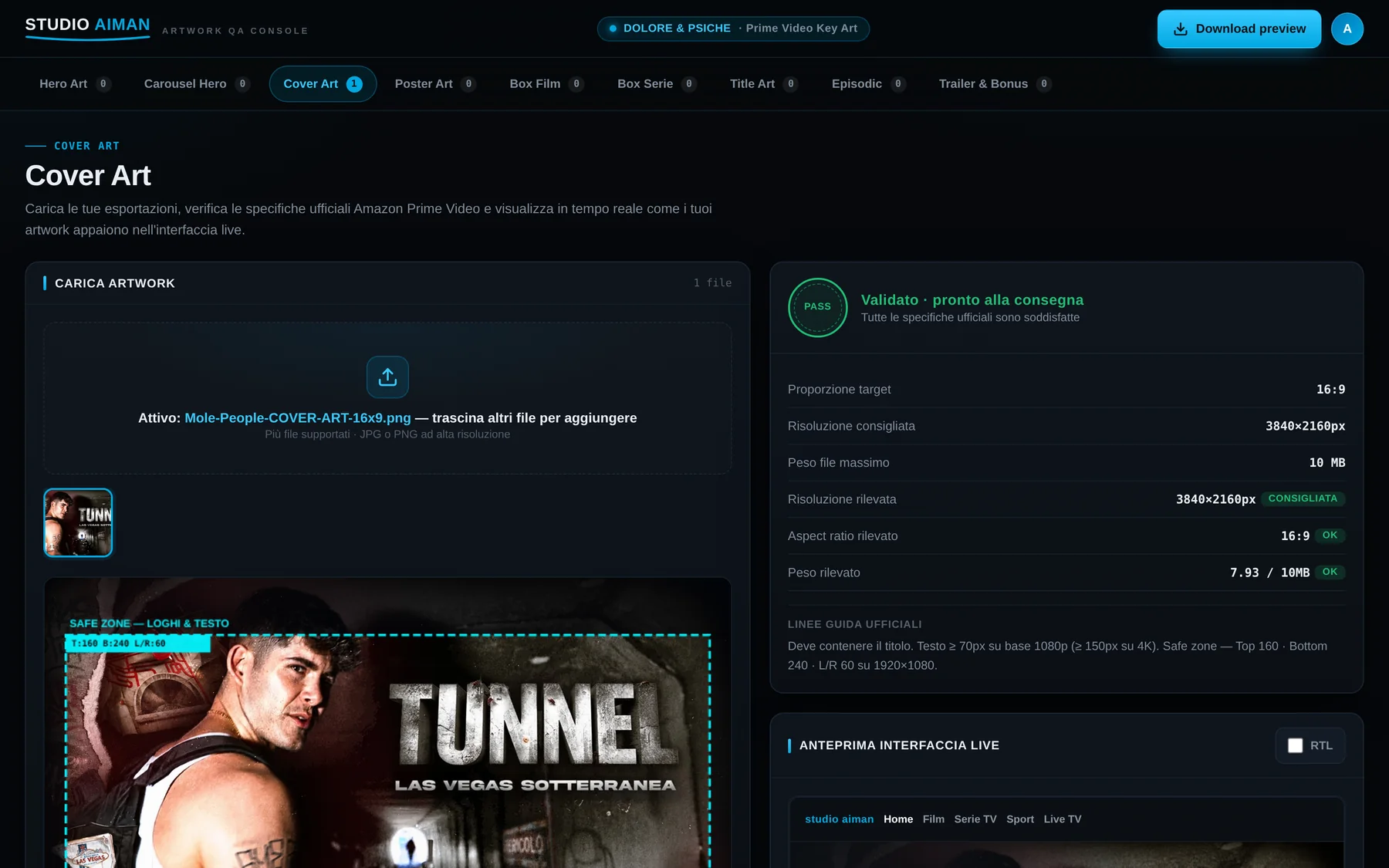Click the PASS validation badge
This screenshot has height=868, width=1389.
pyautogui.click(x=817, y=307)
